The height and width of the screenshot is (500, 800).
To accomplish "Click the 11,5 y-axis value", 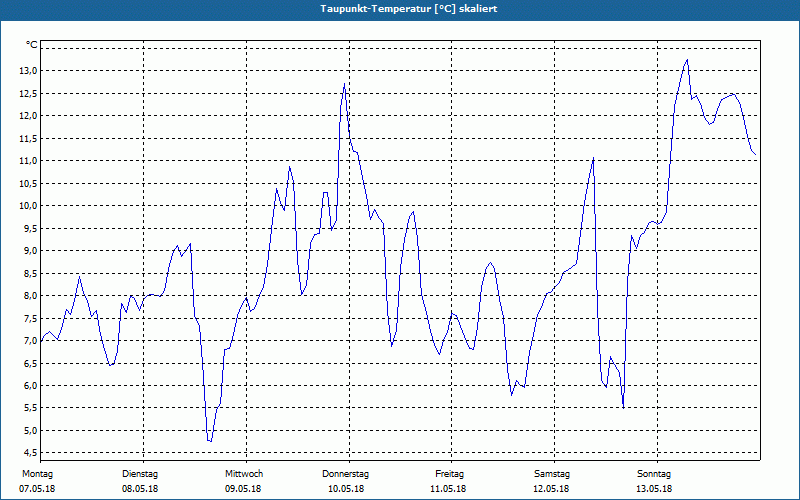I will tap(28, 138).
